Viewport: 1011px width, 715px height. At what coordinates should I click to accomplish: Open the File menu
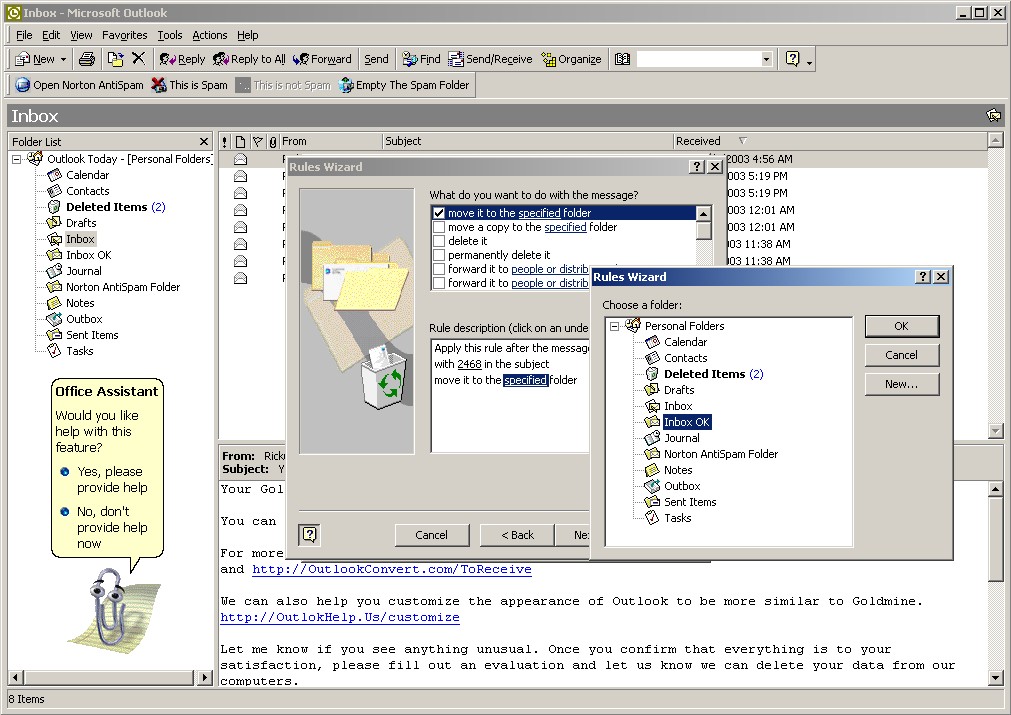pos(24,35)
